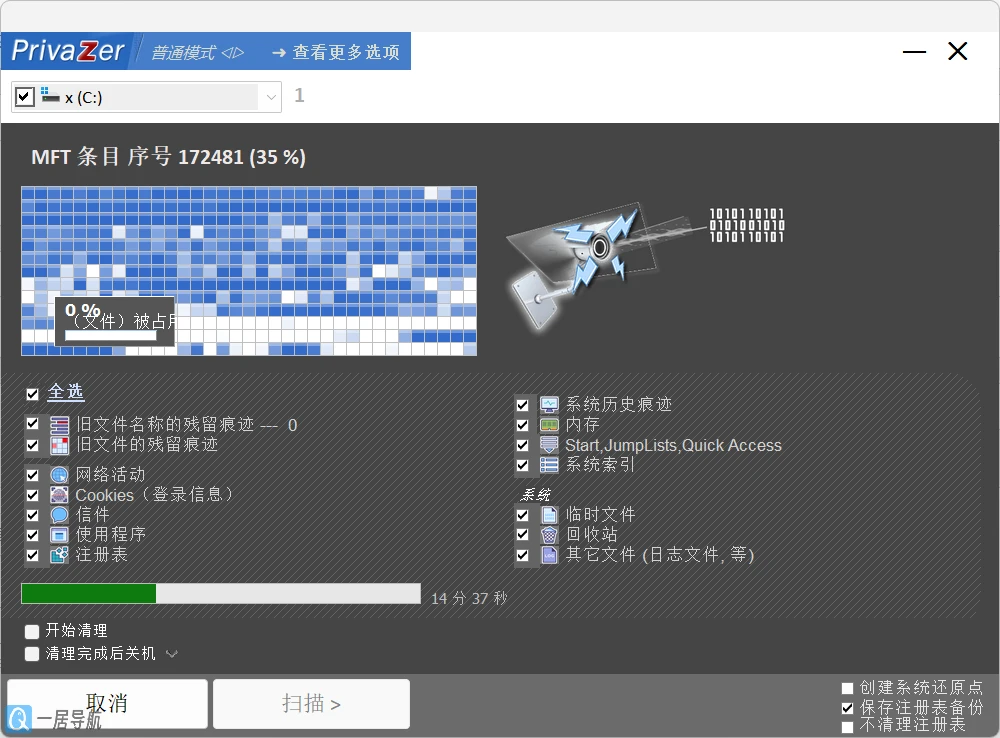Screen dimensions: 1000x738
Task: Open 查看更多选项 menu
Action: click(x=335, y=52)
